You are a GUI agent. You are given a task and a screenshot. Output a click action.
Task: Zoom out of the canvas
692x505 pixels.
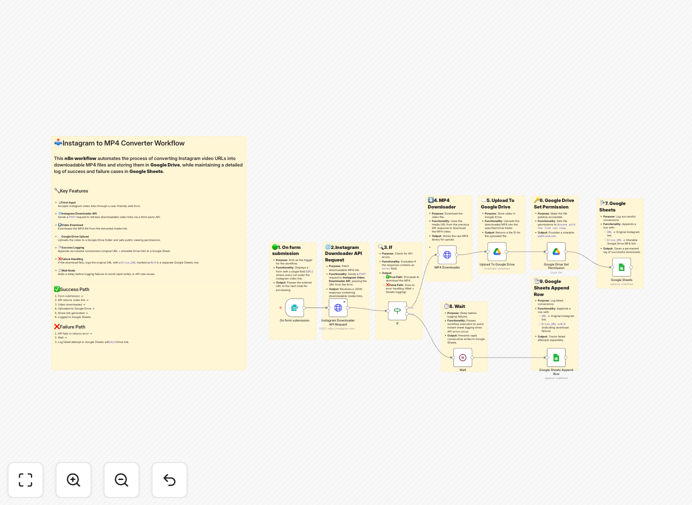[x=121, y=480]
